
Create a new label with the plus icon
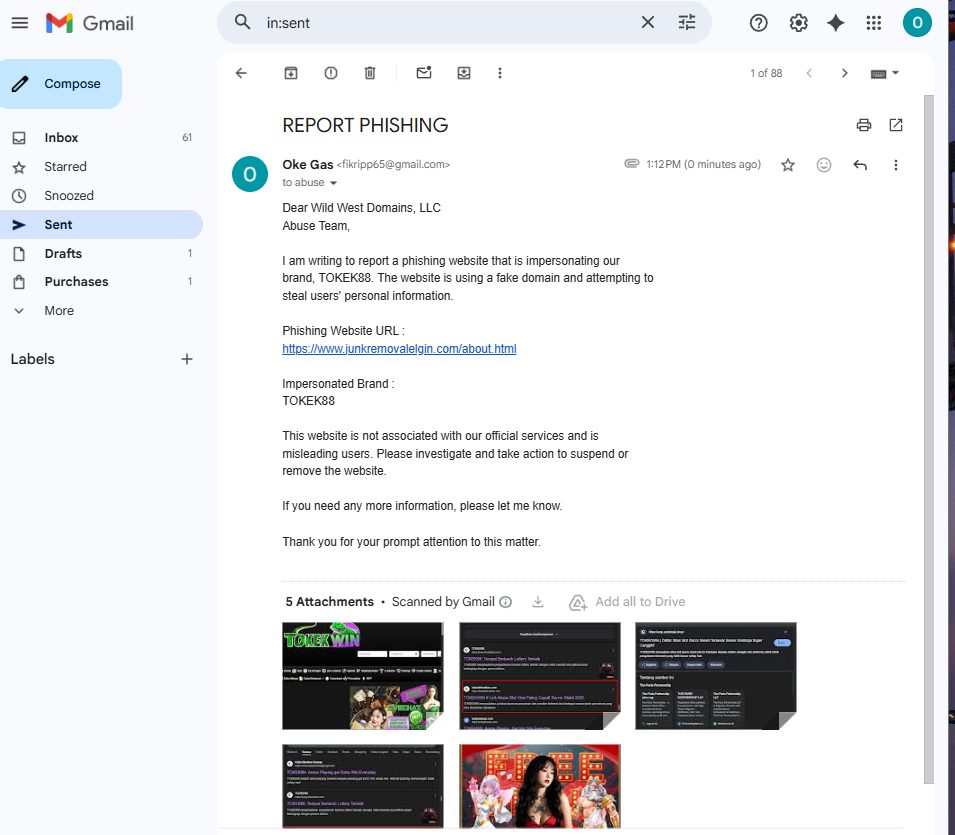187,359
